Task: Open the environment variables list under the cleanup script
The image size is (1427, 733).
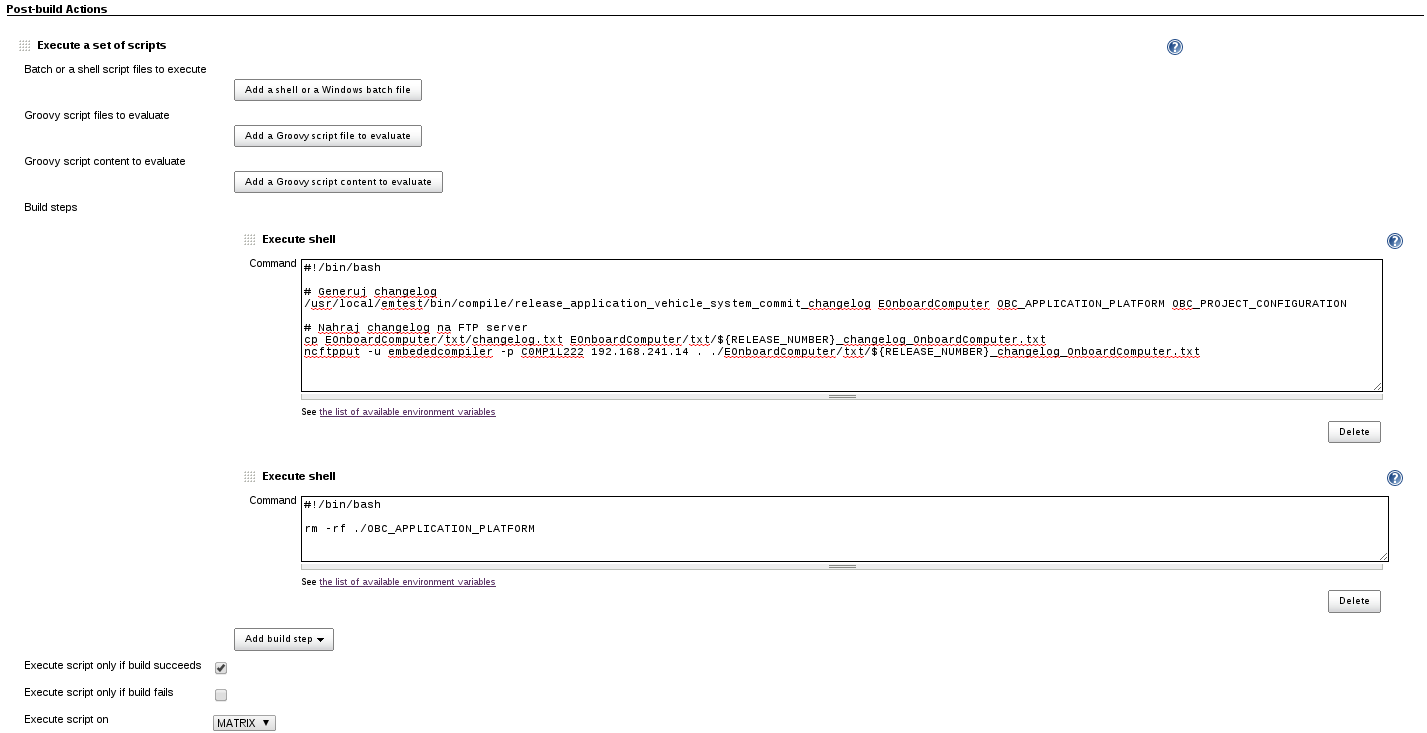Action: (406, 581)
